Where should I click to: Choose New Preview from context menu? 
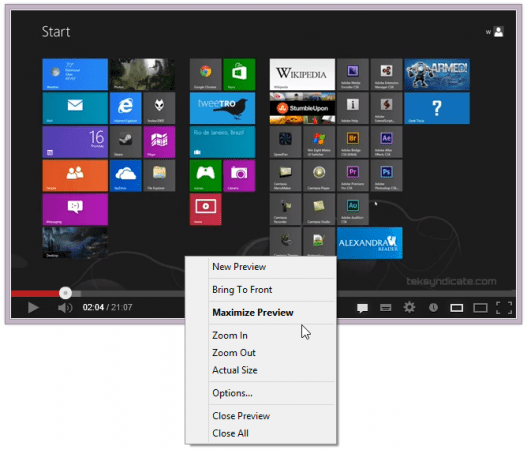point(239,267)
